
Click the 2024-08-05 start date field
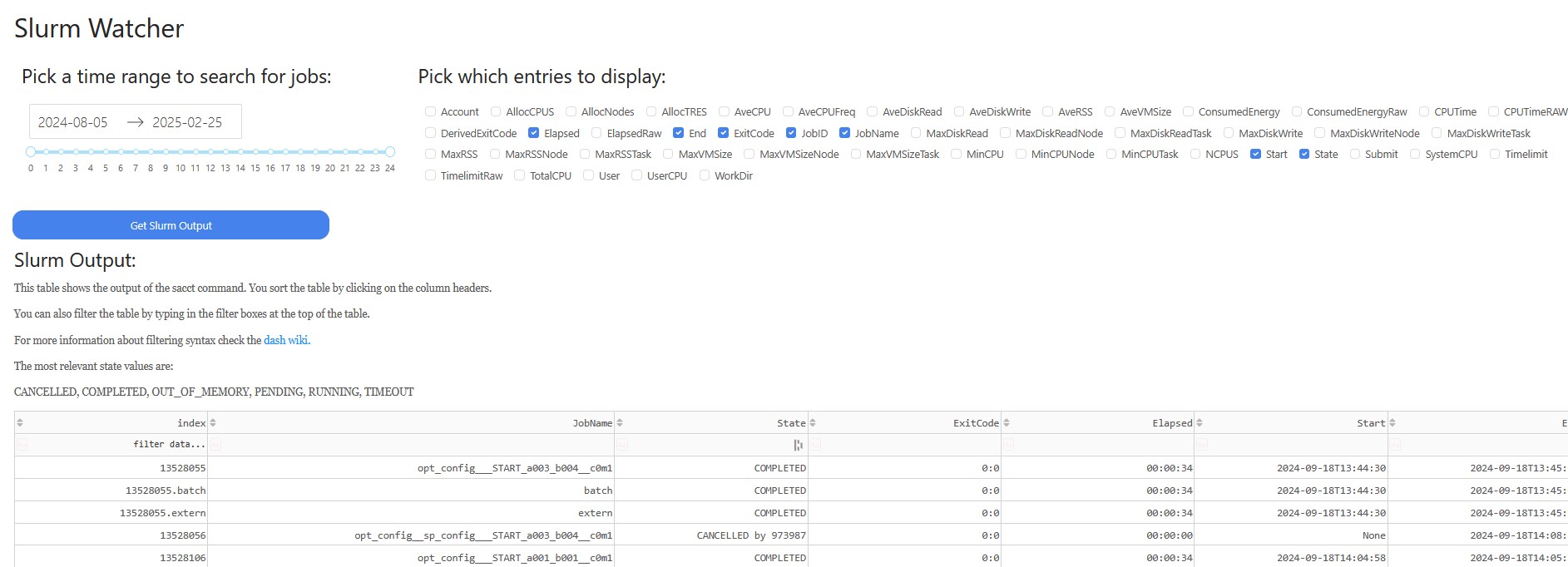click(73, 122)
